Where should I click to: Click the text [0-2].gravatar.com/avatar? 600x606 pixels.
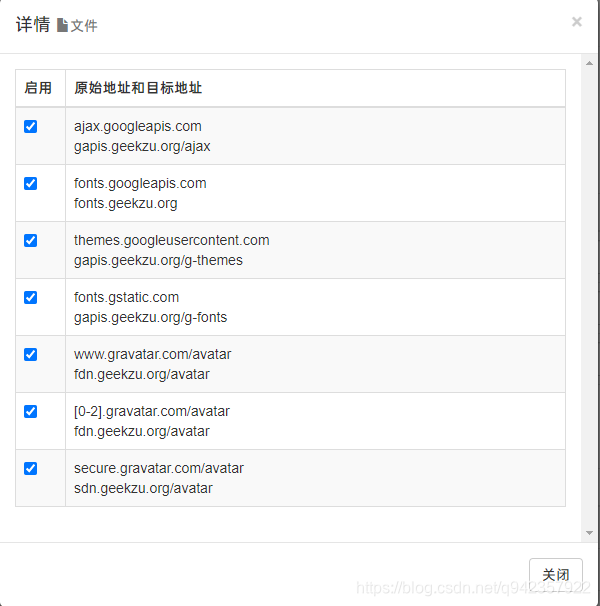point(152,411)
